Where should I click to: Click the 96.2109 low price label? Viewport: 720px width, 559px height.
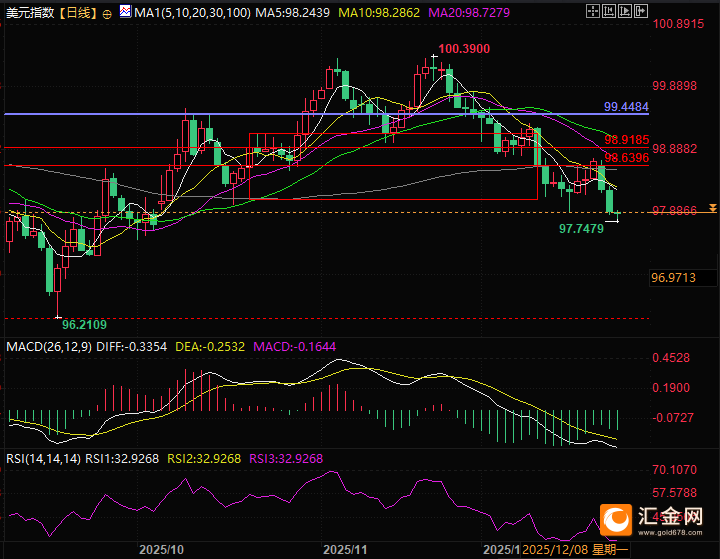click(x=84, y=325)
